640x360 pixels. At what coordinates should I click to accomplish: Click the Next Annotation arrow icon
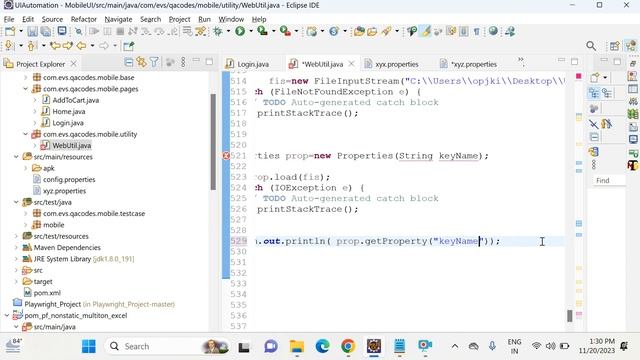pyautogui.click(x=9, y=46)
